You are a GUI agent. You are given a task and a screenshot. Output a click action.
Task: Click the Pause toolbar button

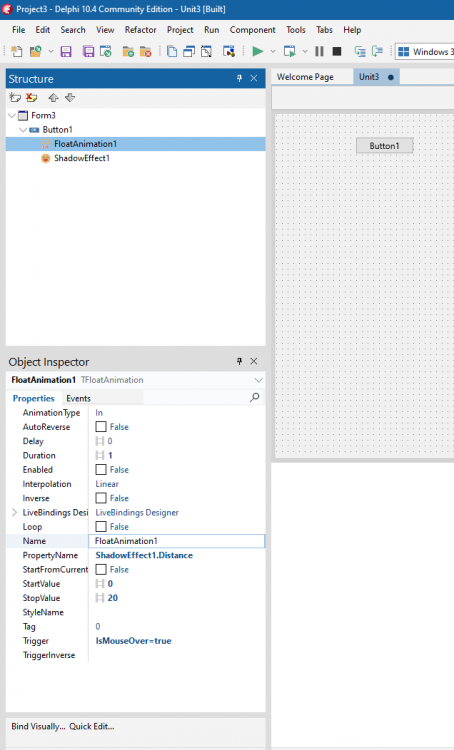[319, 51]
